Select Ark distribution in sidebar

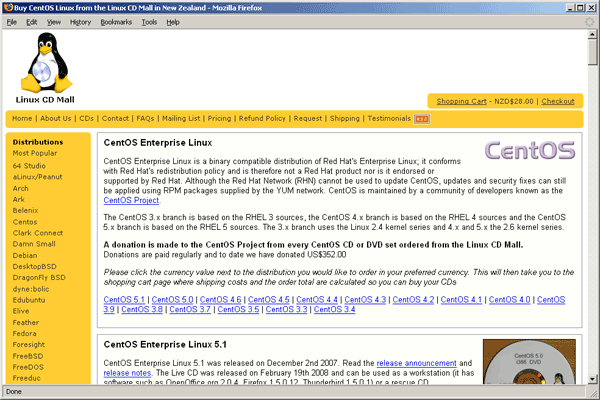coord(19,199)
